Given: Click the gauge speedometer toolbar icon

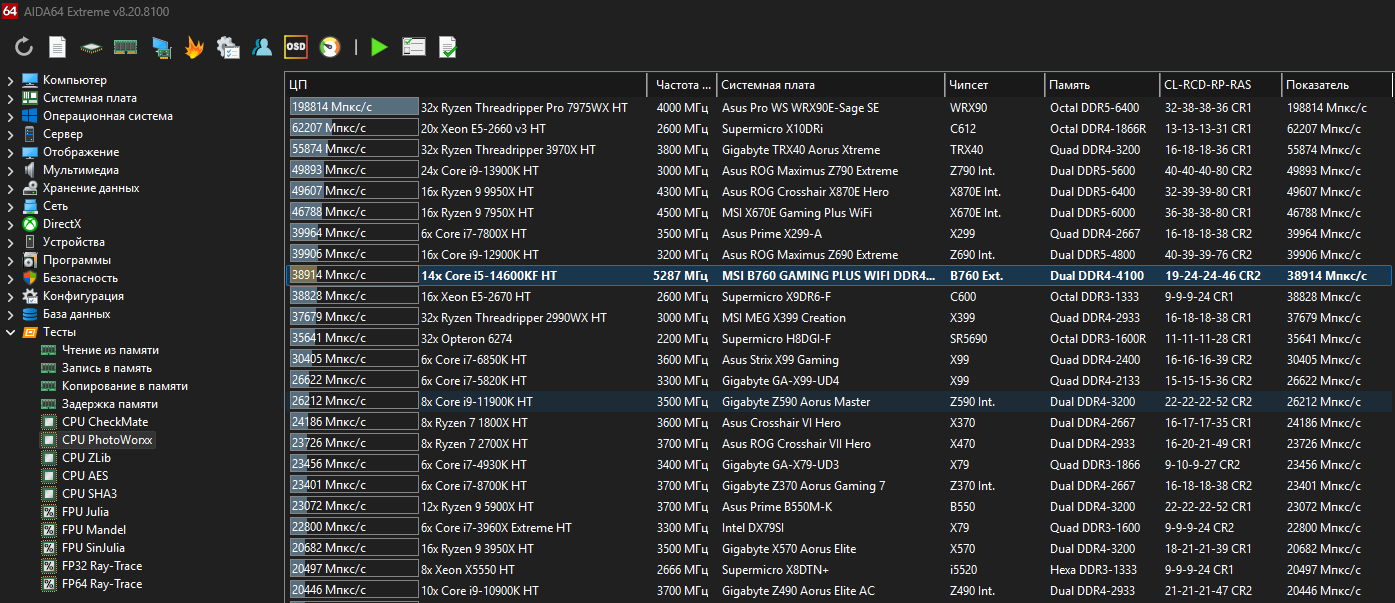Looking at the screenshot, I should 329,46.
